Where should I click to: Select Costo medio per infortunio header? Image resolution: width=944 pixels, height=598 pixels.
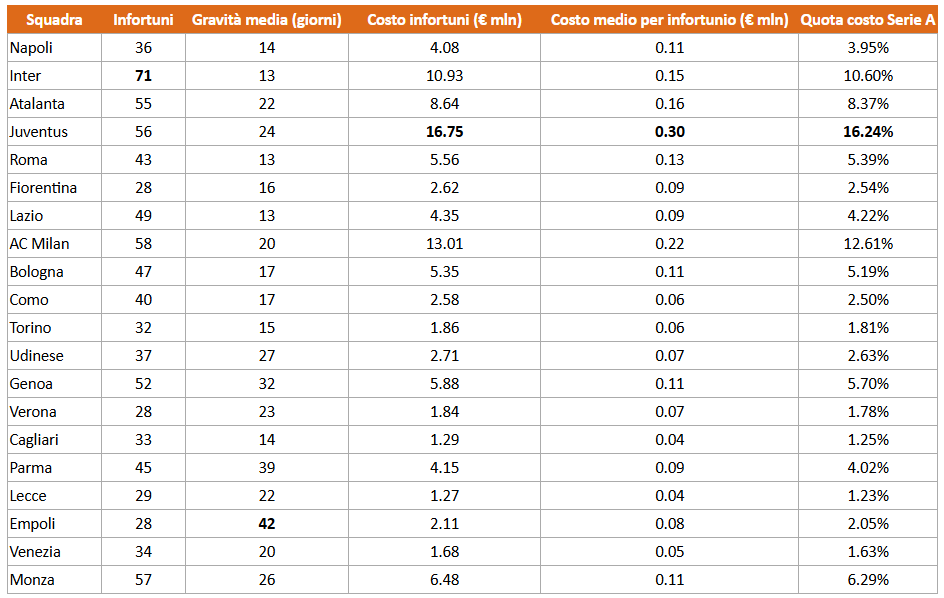[669, 20]
